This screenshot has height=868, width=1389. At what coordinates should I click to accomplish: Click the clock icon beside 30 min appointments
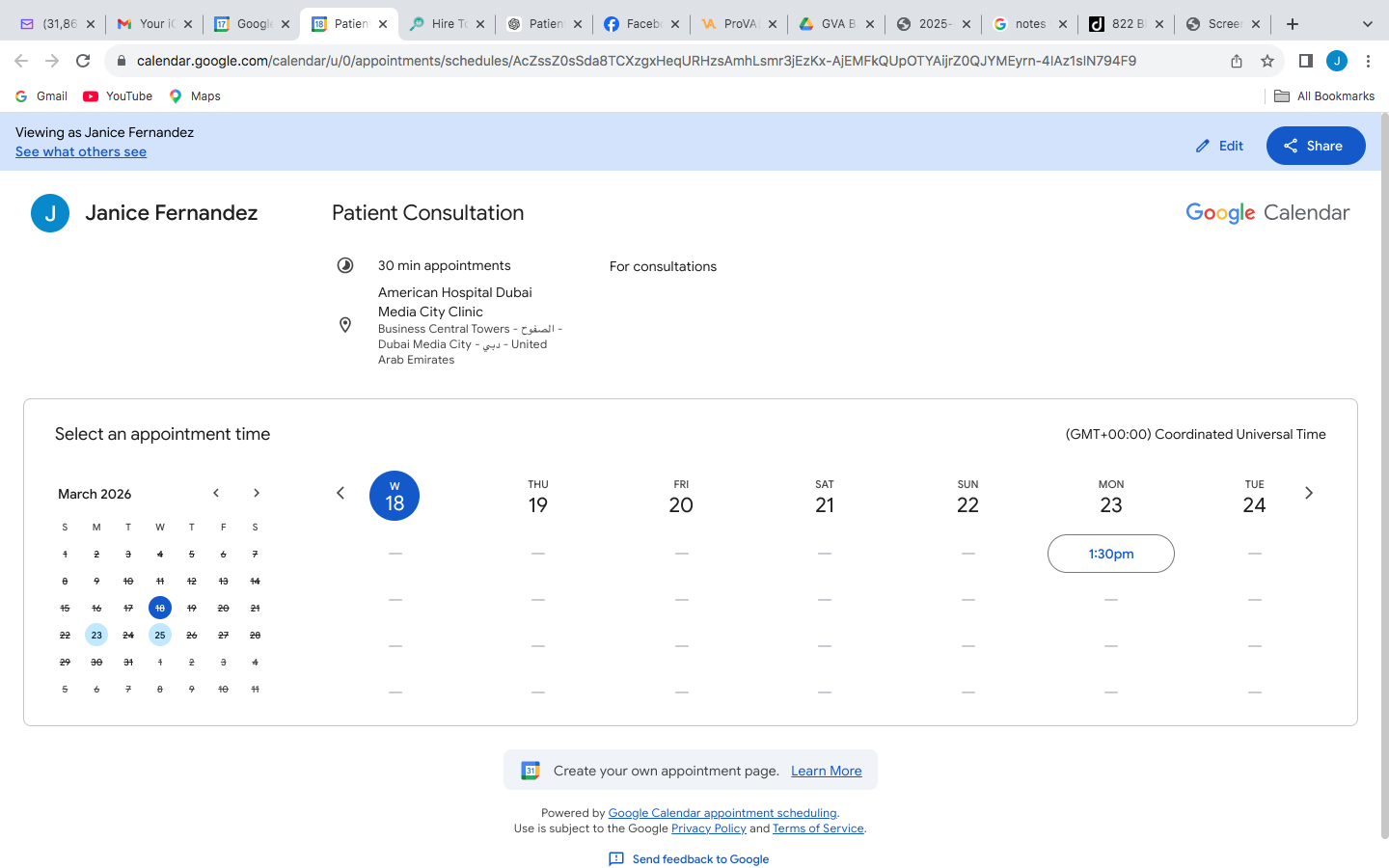point(345,265)
